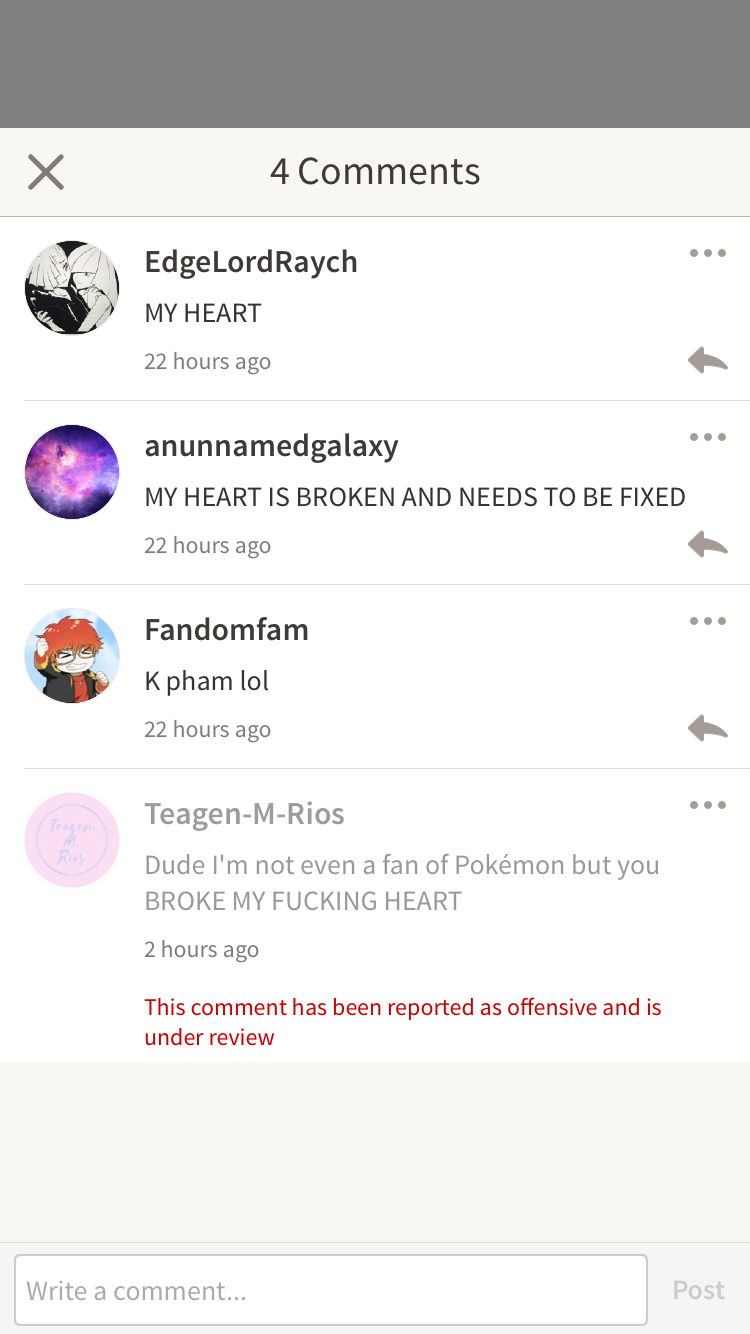Tap the dimmed area above the comments

[x=375, y=64]
